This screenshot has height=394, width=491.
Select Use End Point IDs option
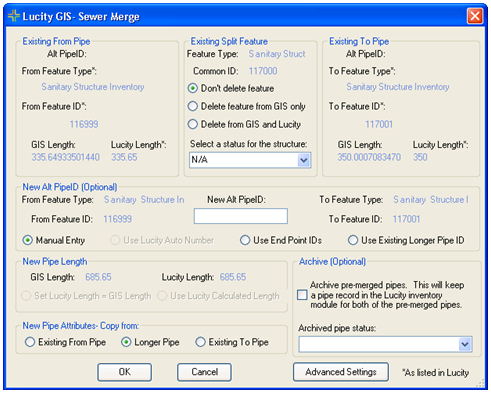pyautogui.click(x=281, y=240)
